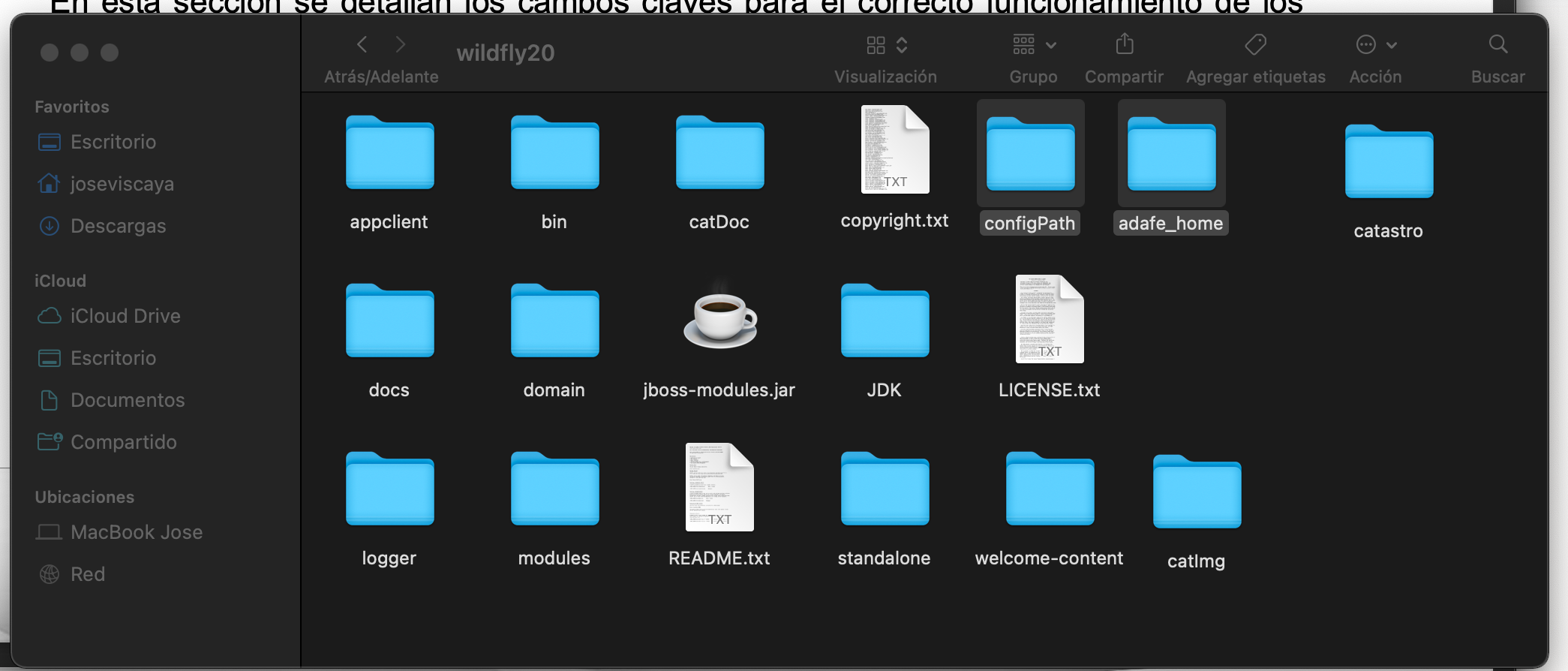Click the copyright.txt file name
Image resolution: width=1568 pixels, height=671 pixels.
click(894, 221)
